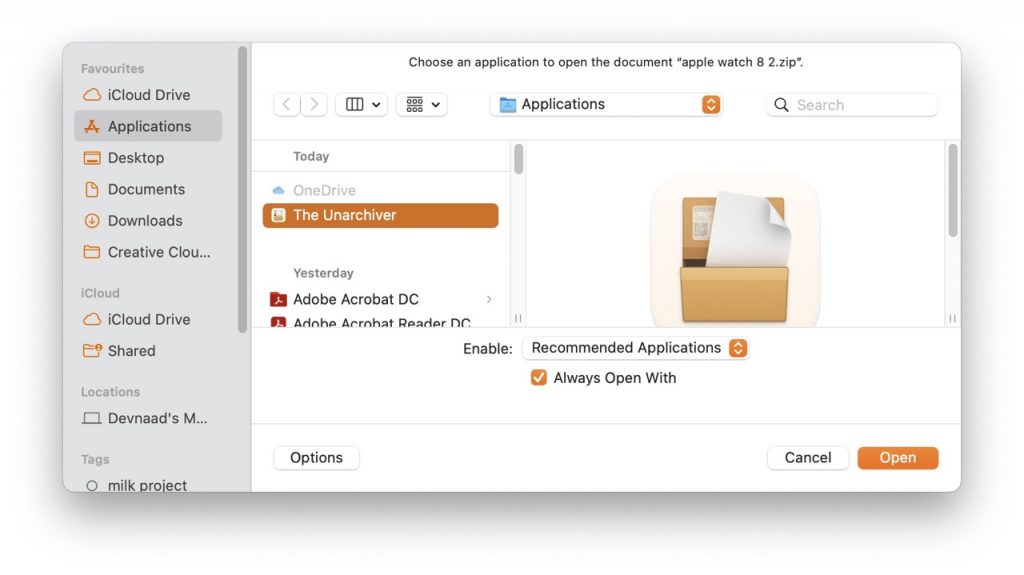Click the Desktop icon in the sidebar
The height and width of the screenshot is (575, 1024).
point(92,157)
